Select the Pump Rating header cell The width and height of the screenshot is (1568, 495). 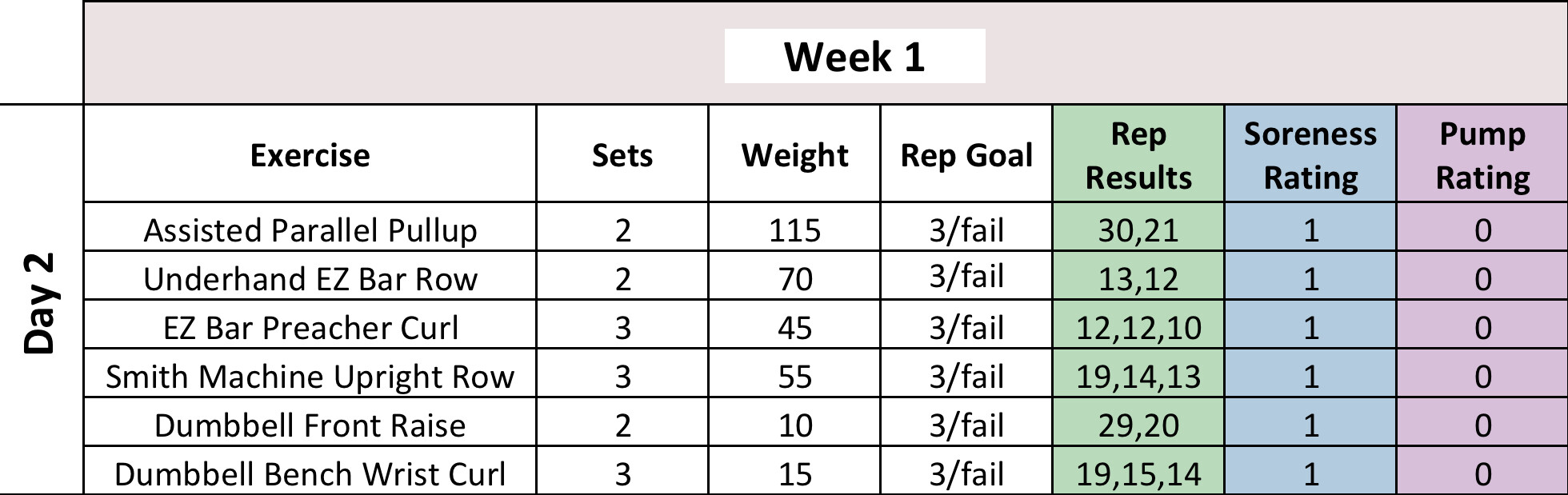point(1482,155)
